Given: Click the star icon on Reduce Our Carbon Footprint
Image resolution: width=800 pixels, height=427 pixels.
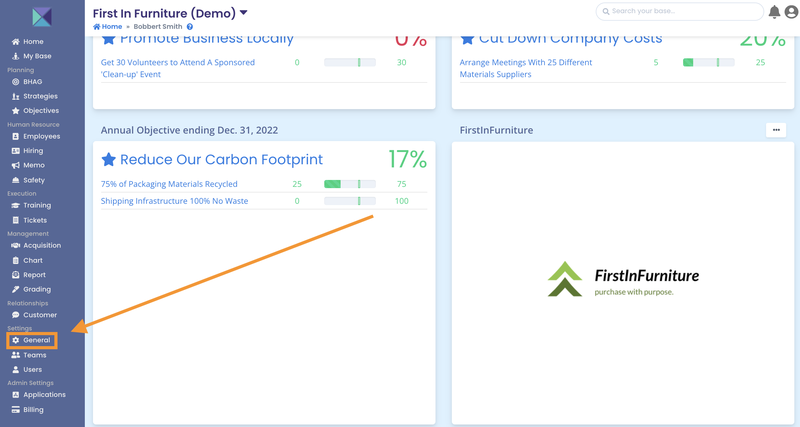Looking at the screenshot, I should pos(109,160).
